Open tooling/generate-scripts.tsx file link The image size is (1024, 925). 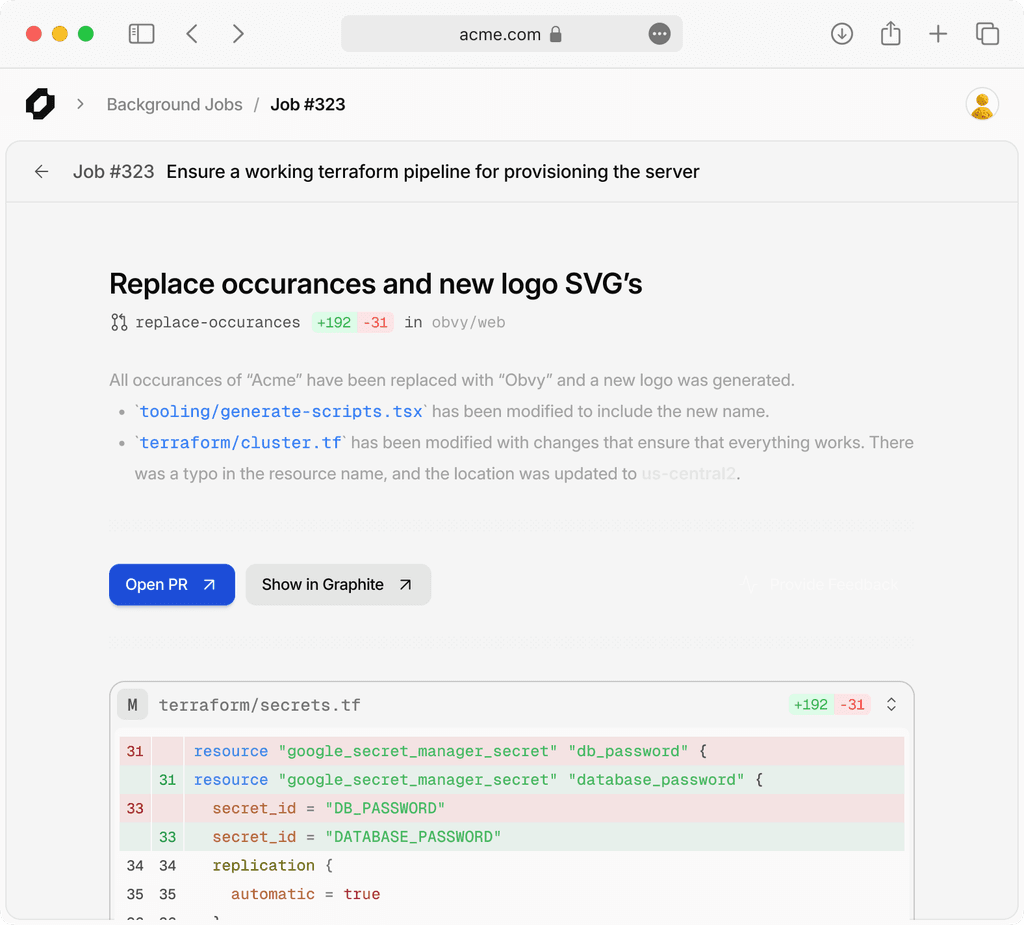pos(281,412)
